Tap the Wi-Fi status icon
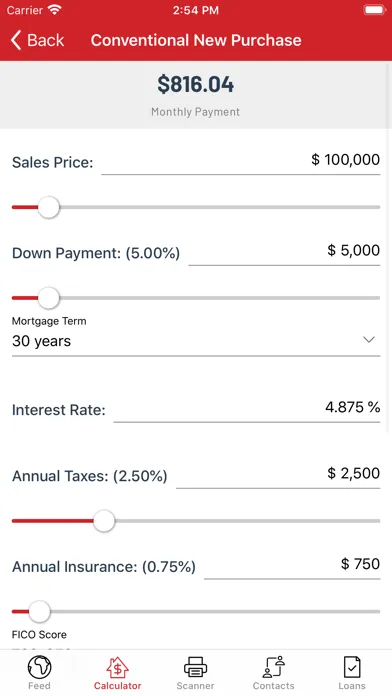Viewport: 392px width, 696px height. pos(55,10)
